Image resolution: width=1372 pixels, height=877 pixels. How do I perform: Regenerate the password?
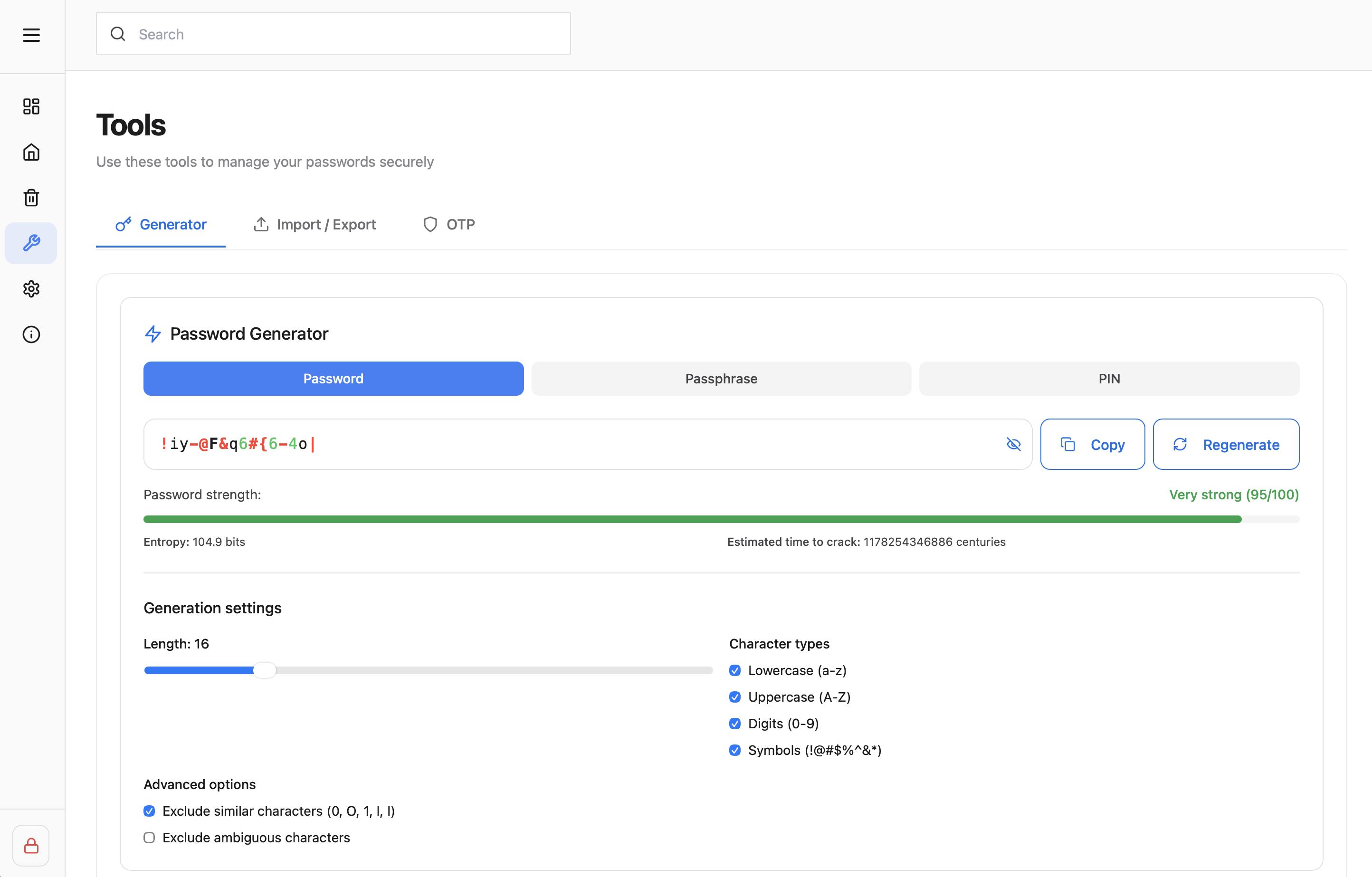click(1226, 445)
